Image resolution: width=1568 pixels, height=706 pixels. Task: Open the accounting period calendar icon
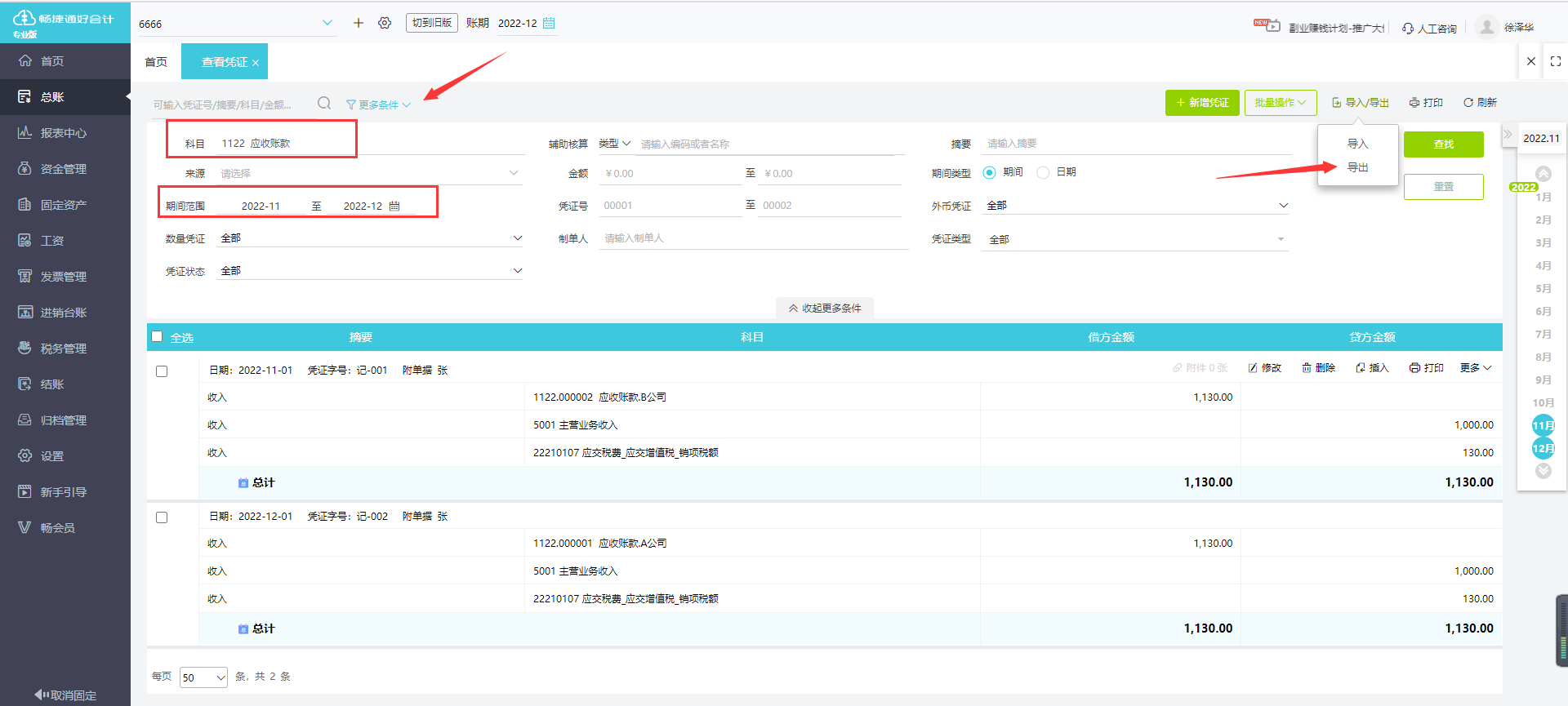(549, 23)
